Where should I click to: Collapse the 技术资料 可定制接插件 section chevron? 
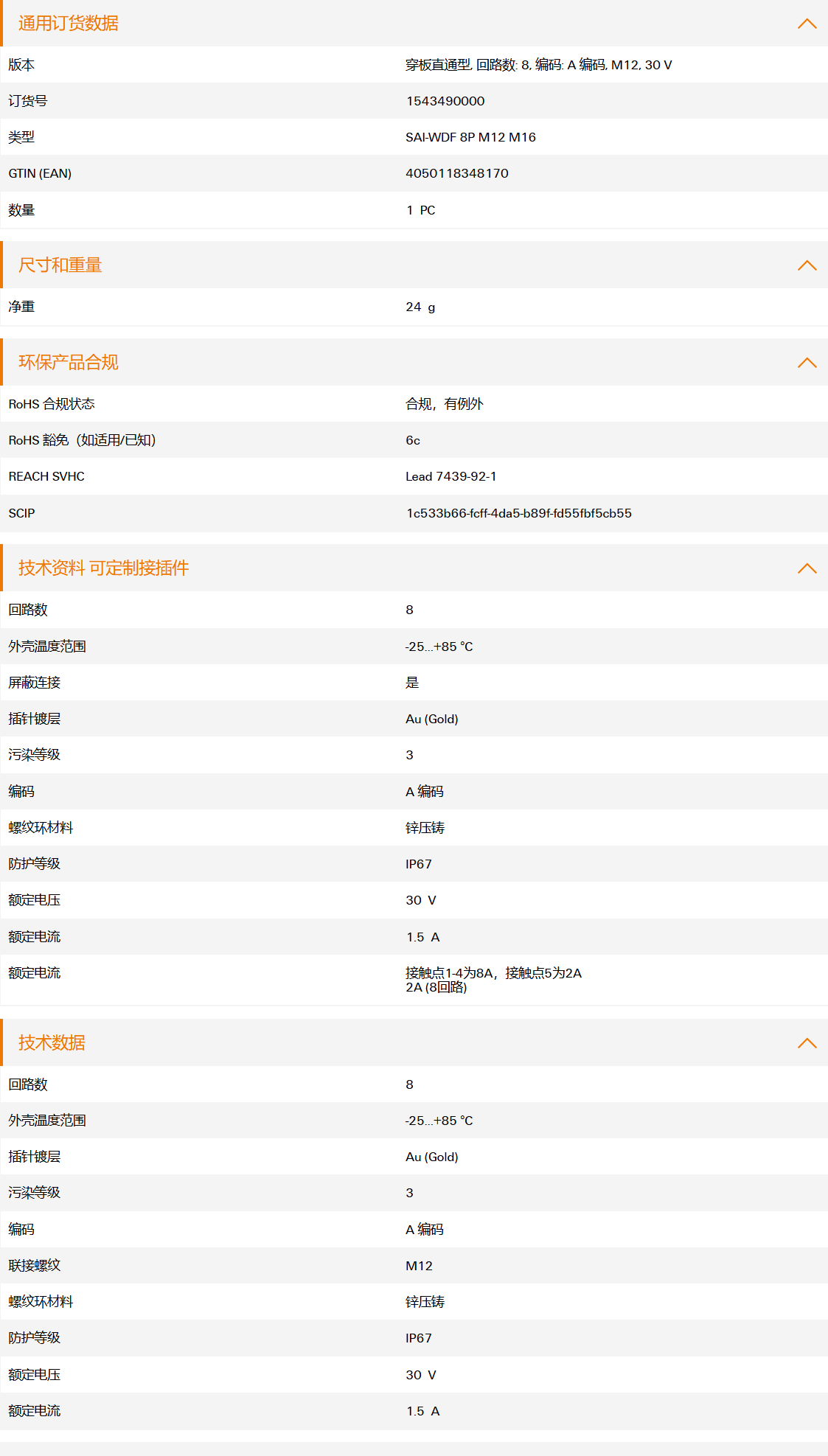807,568
